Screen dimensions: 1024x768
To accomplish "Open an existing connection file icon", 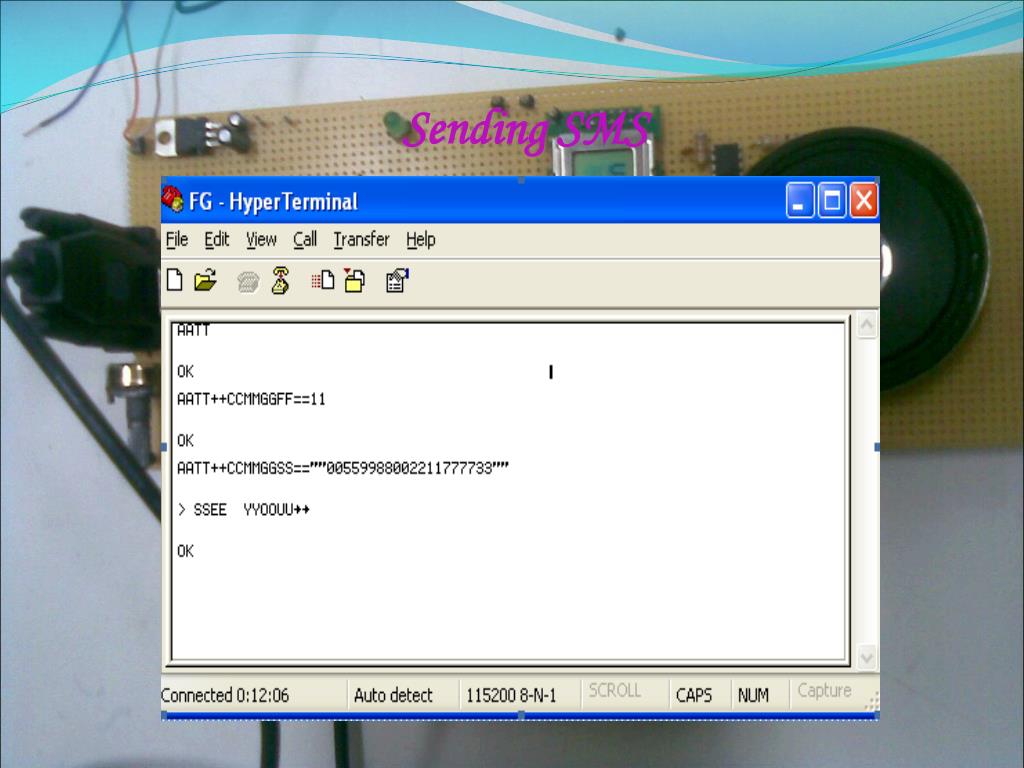I will (x=206, y=280).
